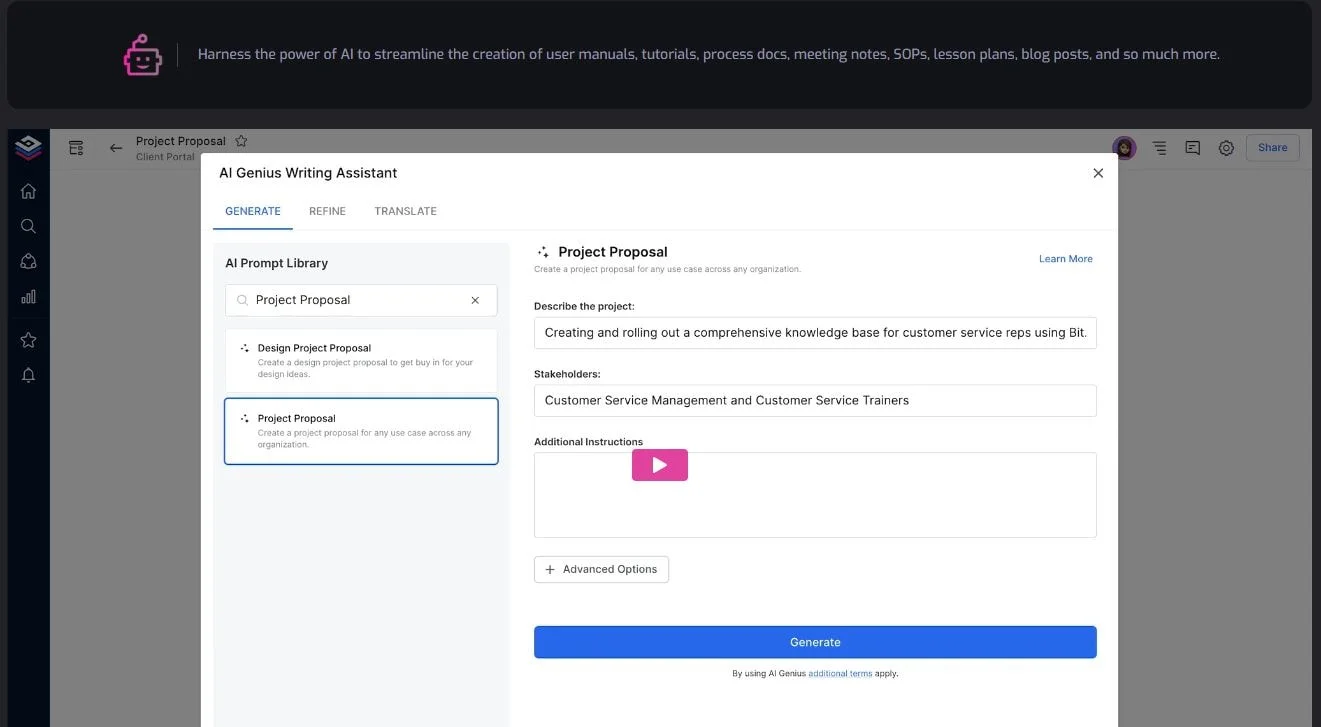1321x727 pixels.
Task: Click the Generate button
Action: pos(815,641)
